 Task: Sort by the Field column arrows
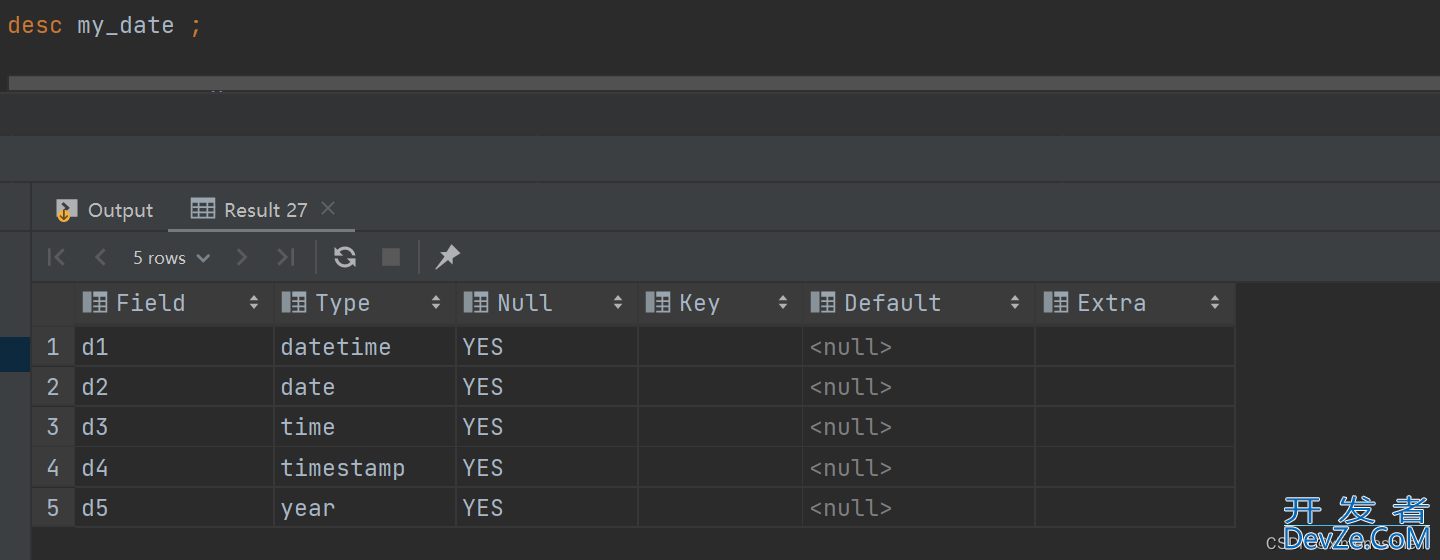254,303
